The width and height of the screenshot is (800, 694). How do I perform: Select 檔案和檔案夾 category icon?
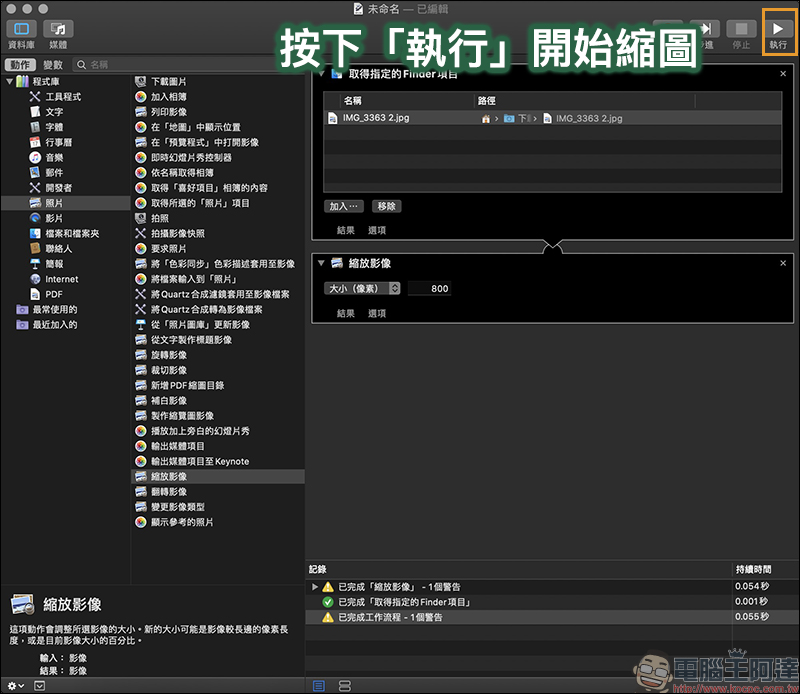[x=35, y=234]
